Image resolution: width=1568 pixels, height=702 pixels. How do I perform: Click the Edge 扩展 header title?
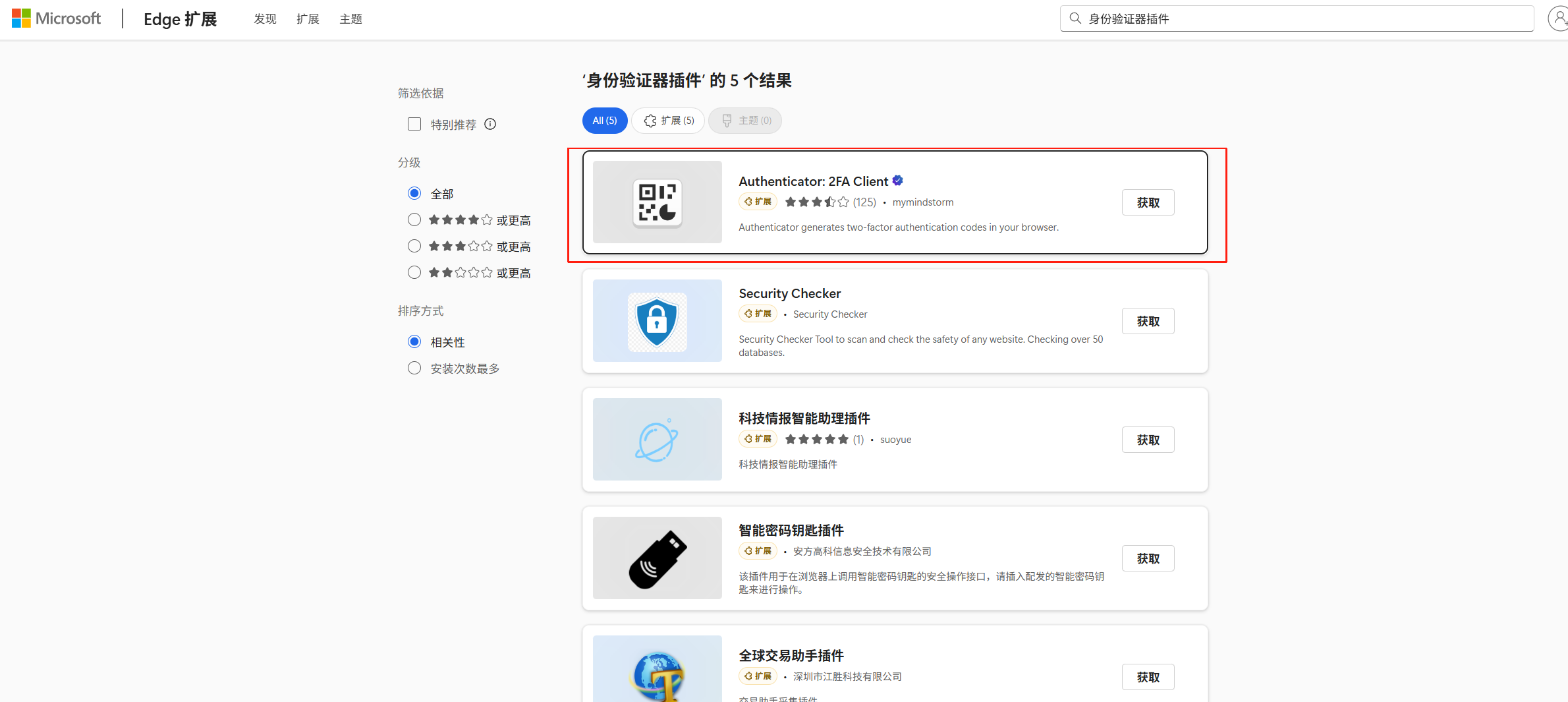[x=181, y=19]
